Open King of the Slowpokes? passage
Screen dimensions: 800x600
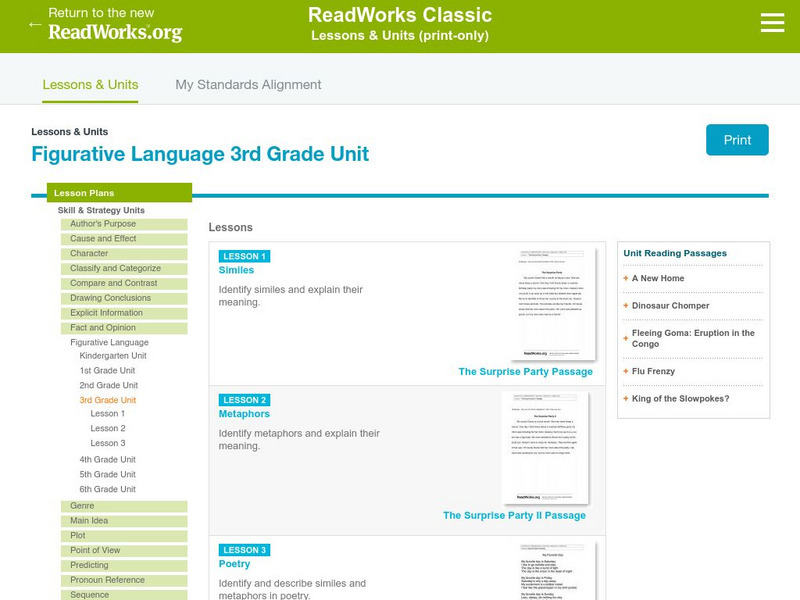click(680, 398)
